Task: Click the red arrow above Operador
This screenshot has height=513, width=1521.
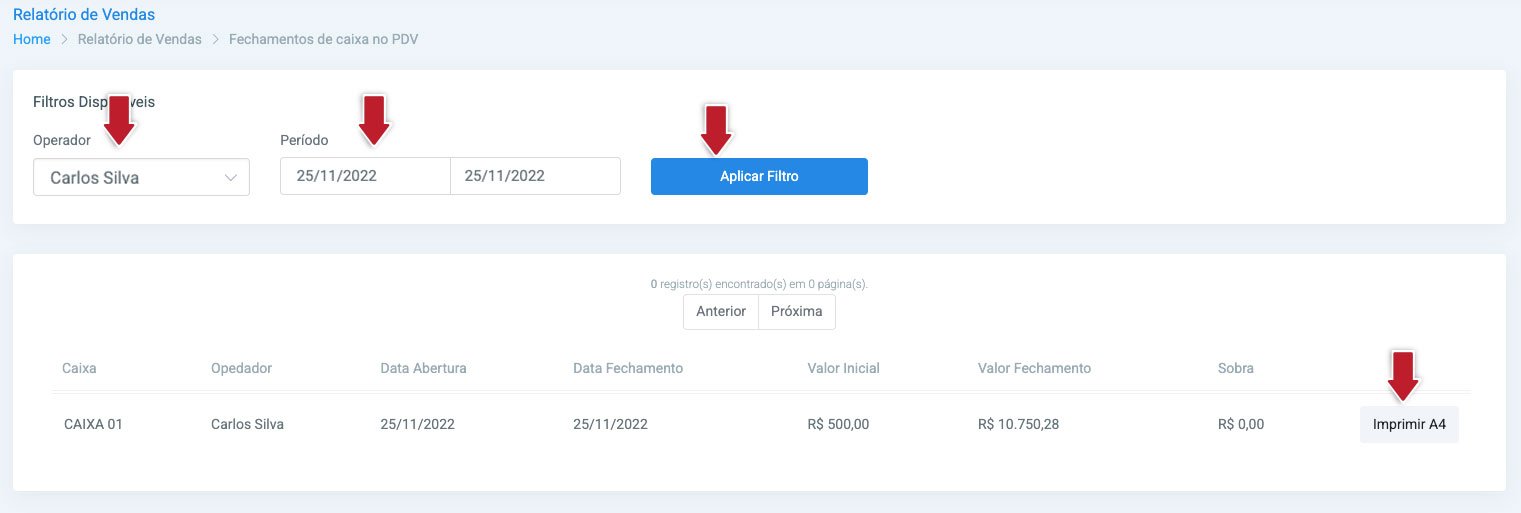Action: [x=120, y=119]
